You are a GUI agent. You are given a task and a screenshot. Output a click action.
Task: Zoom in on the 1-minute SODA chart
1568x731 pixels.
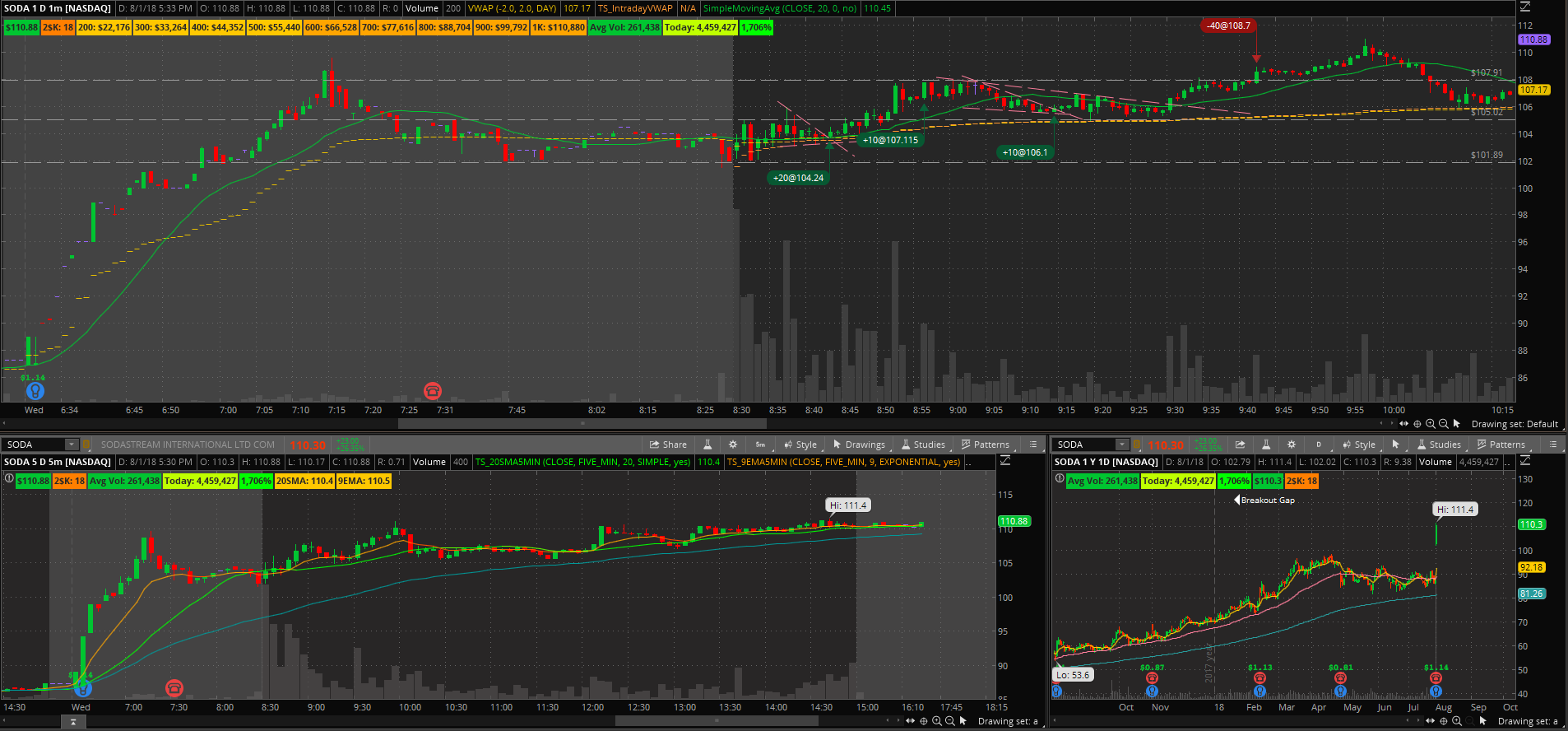coord(1431,424)
